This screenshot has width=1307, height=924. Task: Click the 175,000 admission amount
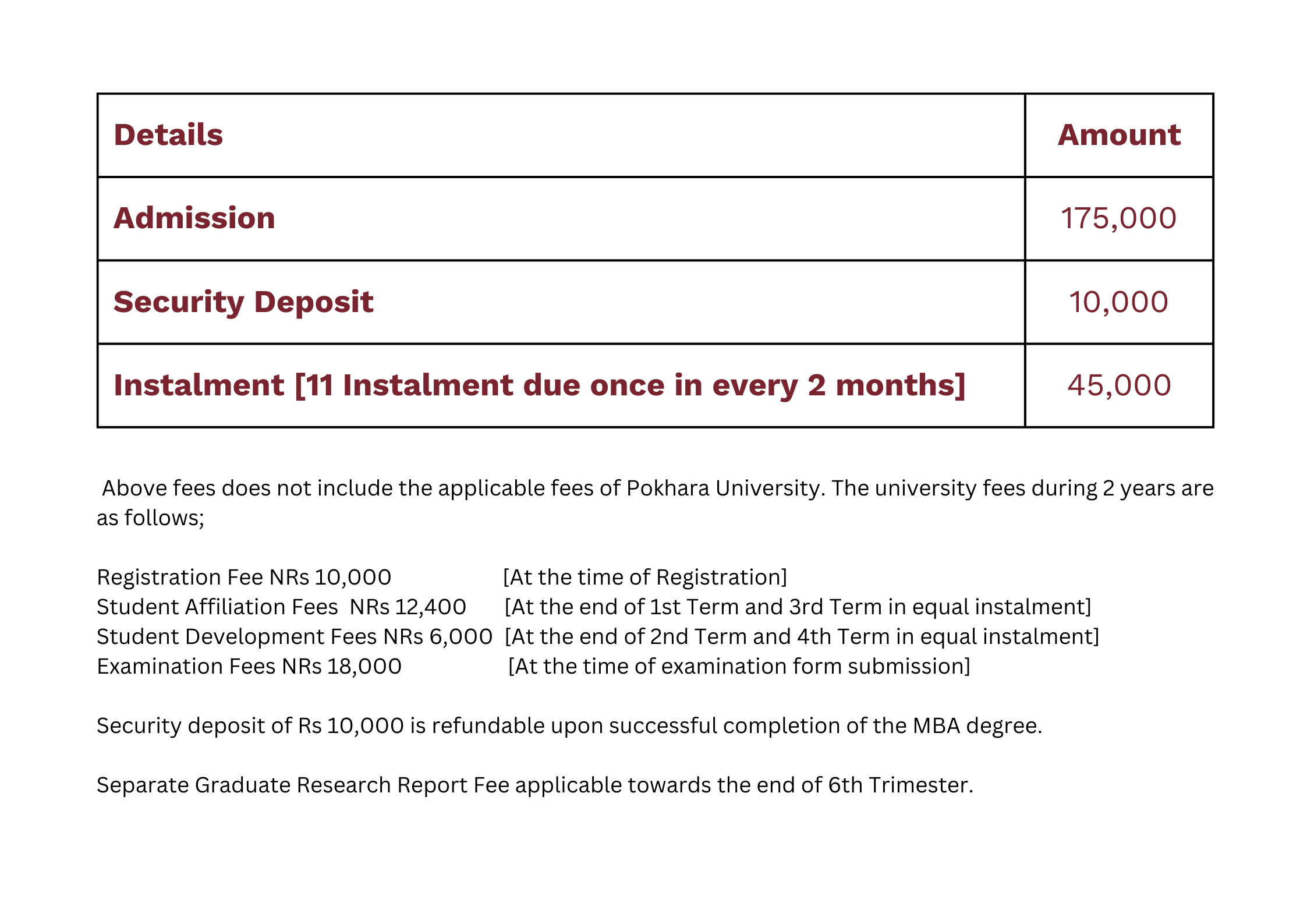(x=1118, y=219)
